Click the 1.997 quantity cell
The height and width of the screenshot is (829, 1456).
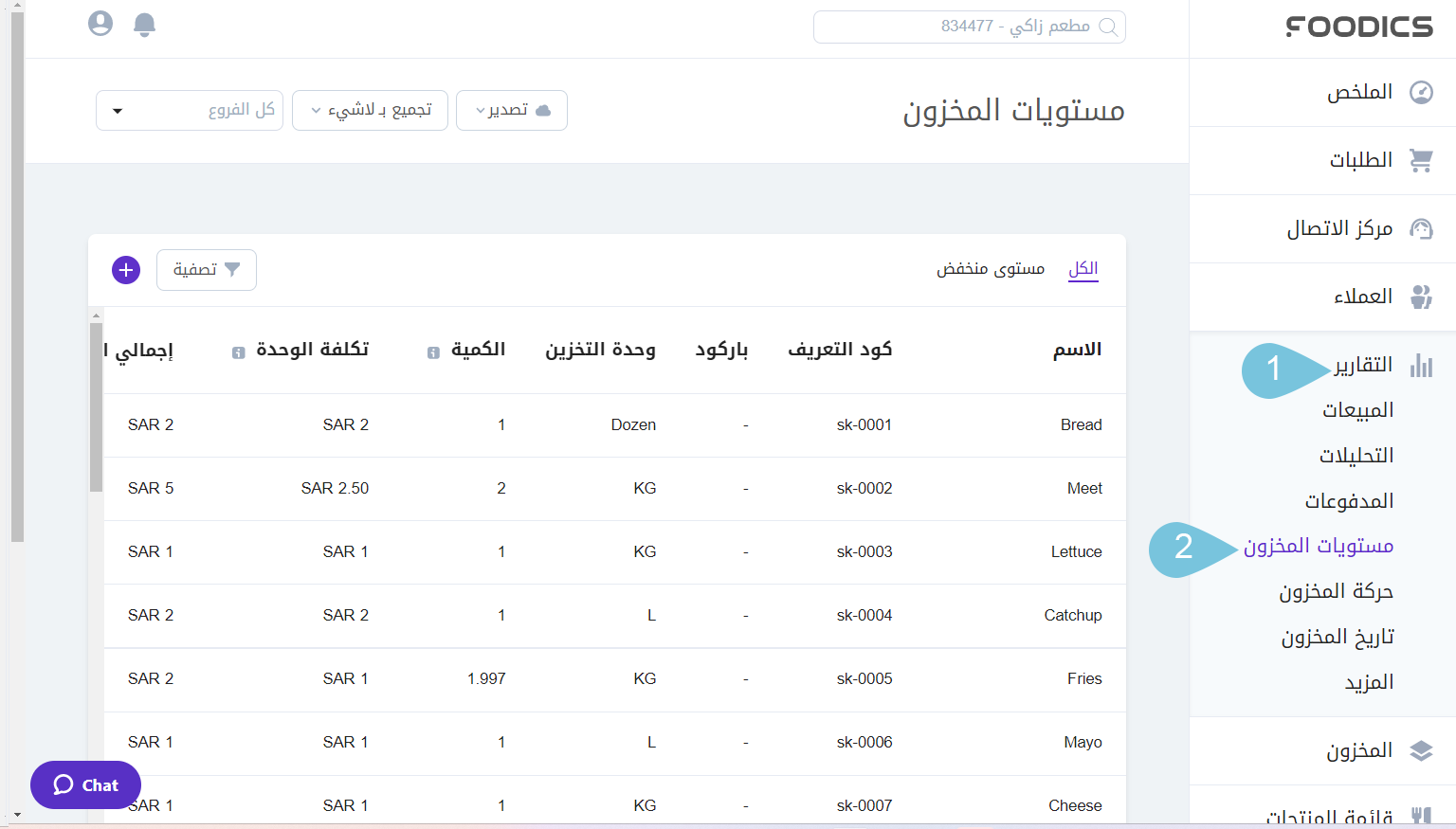point(486,678)
